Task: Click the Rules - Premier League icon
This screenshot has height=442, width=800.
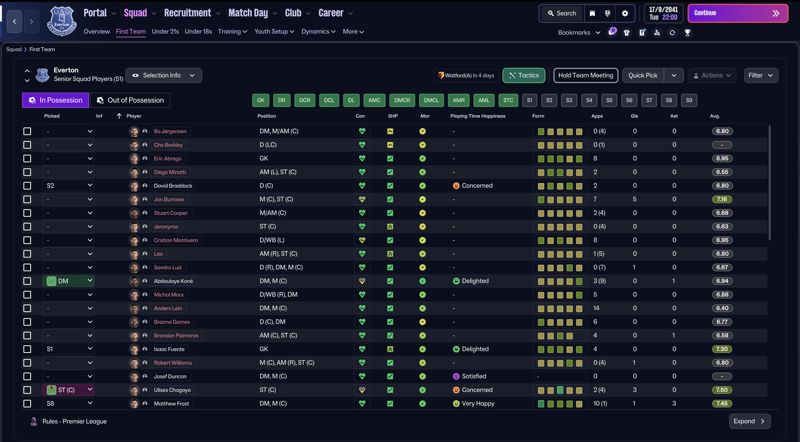Action: 34,422
